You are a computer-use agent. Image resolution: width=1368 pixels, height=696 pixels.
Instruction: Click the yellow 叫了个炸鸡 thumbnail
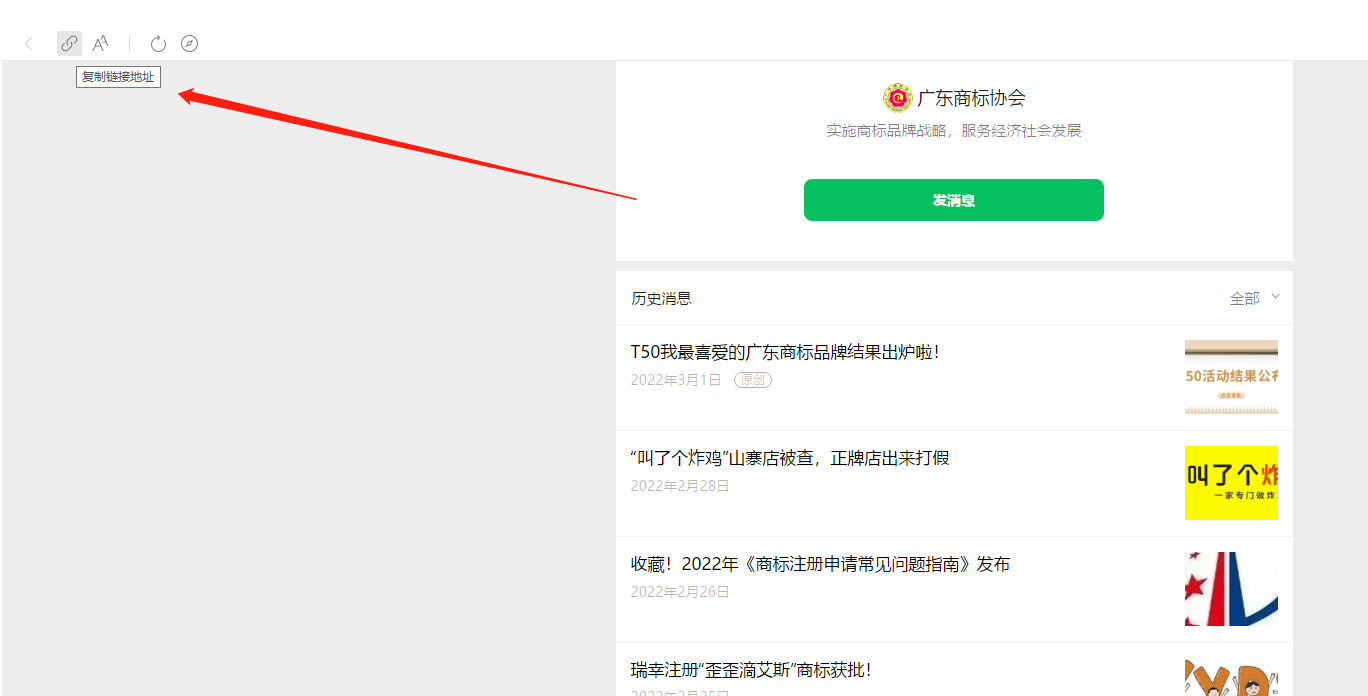(x=1231, y=483)
